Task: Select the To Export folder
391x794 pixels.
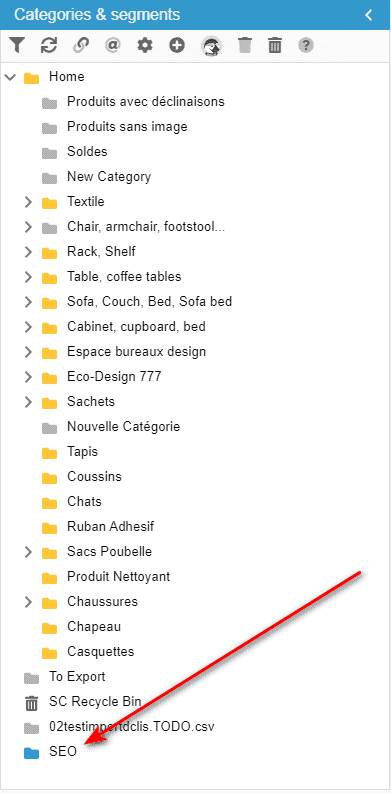Action: [x=77, y=677]
